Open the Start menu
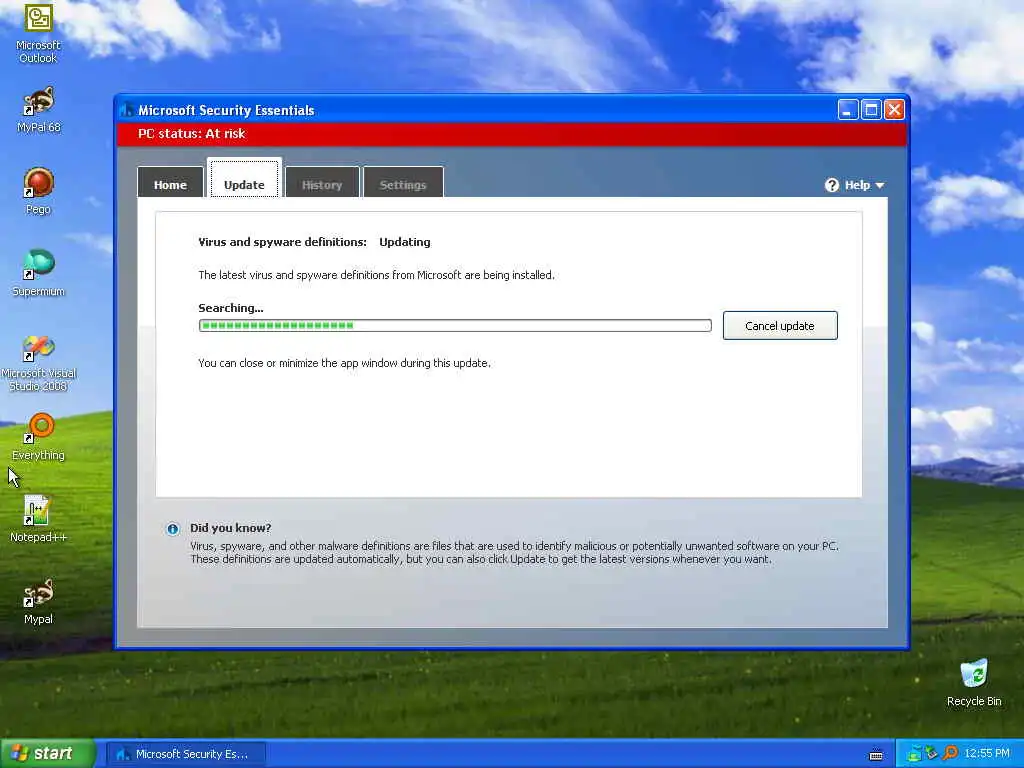The height and width of the screenshot is (768, 1024). click(x=48, y=754)
